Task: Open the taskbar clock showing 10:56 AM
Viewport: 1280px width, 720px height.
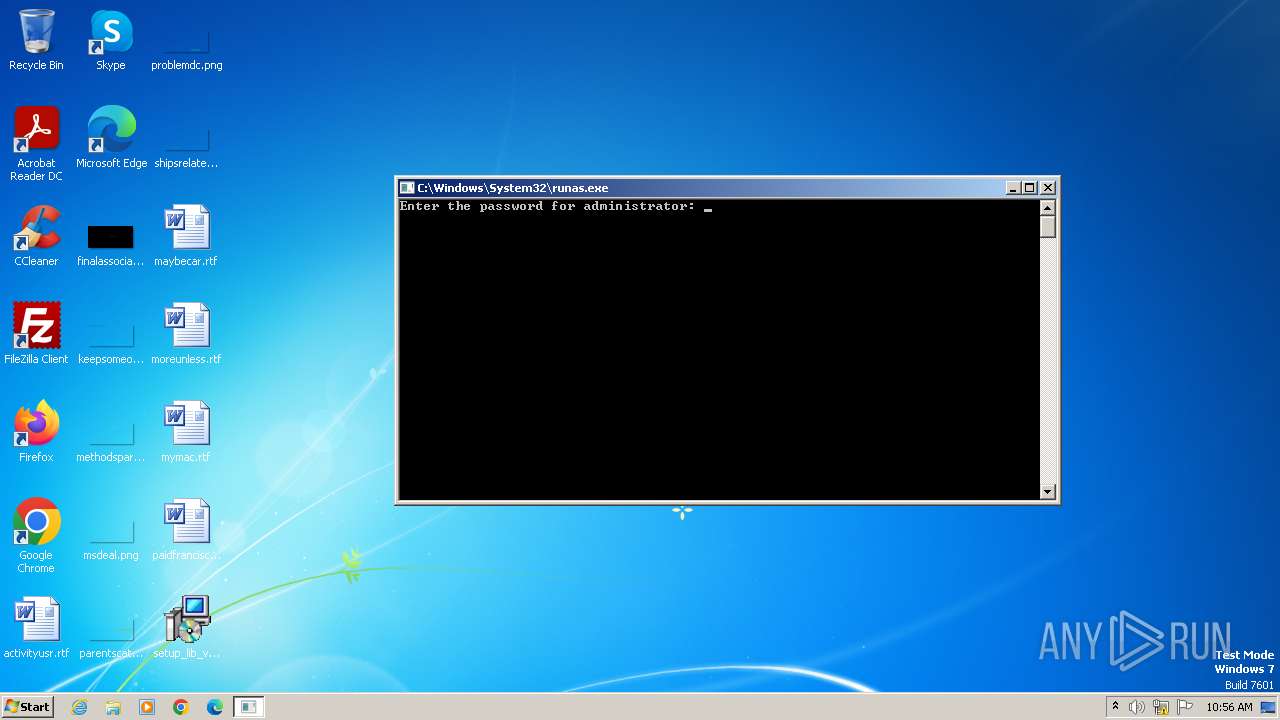Action: pyautogui.click(x=1229, y=707)
